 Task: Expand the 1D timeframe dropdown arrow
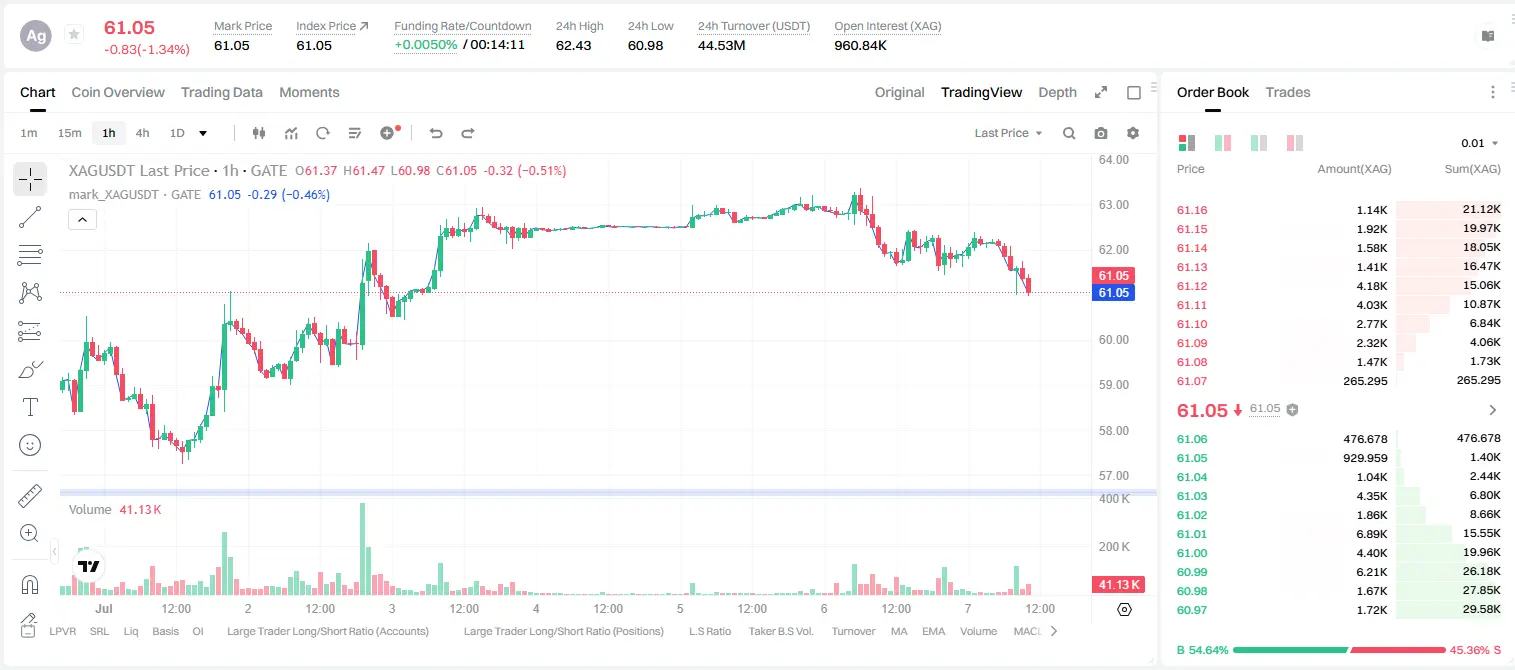(x=203, y=133)
